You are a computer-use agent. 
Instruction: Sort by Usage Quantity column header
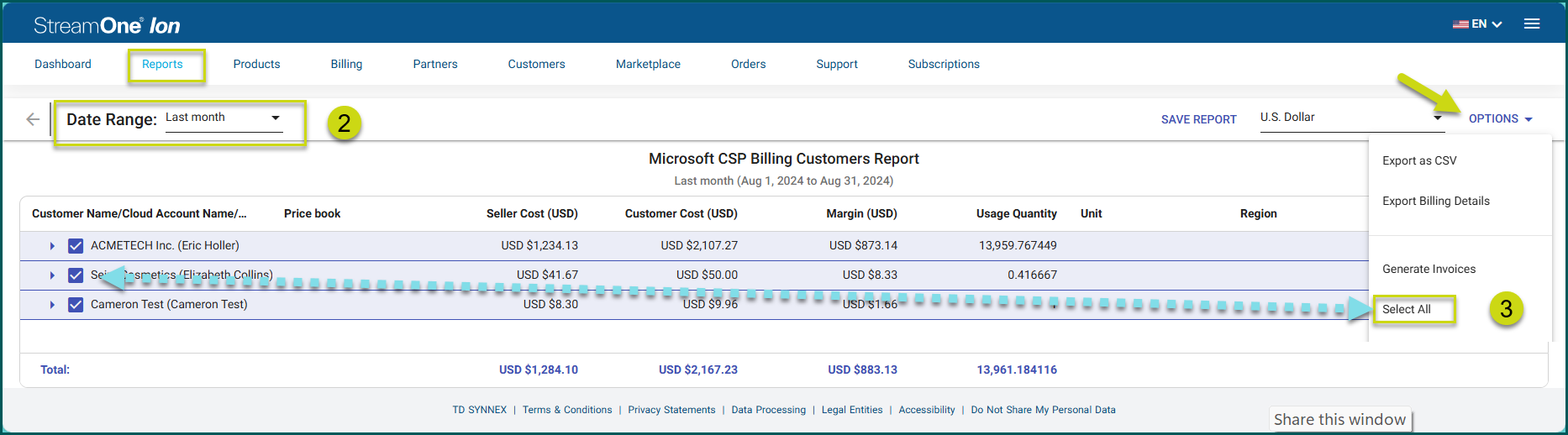1016,213
